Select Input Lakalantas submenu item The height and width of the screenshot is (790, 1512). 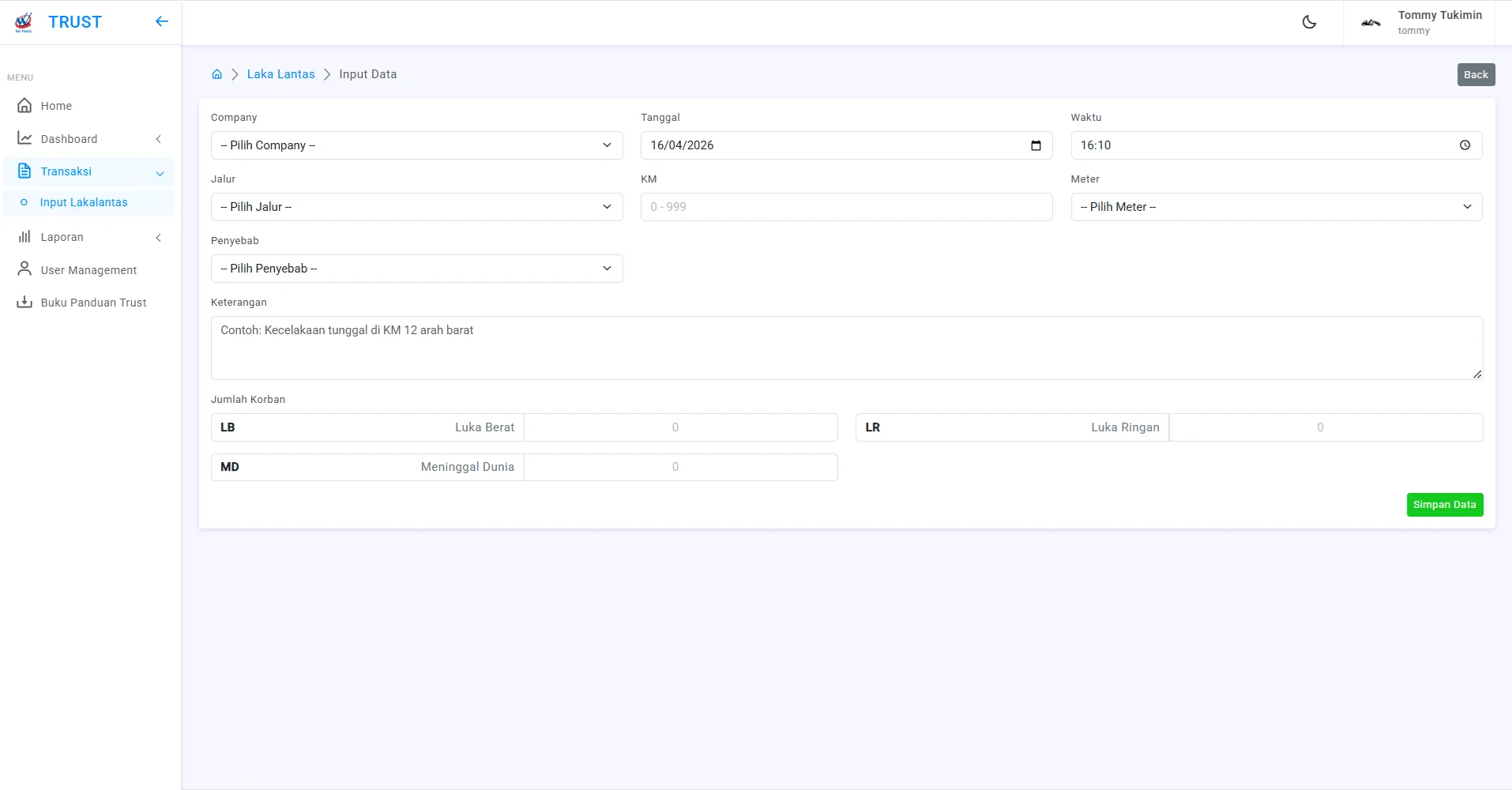84,202
